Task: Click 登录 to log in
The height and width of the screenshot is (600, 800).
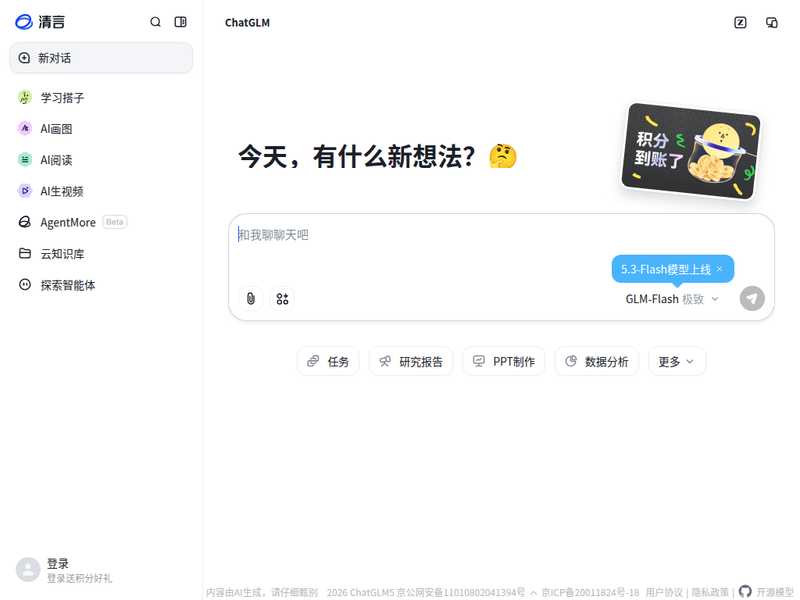Action: [x=58, y=564]
